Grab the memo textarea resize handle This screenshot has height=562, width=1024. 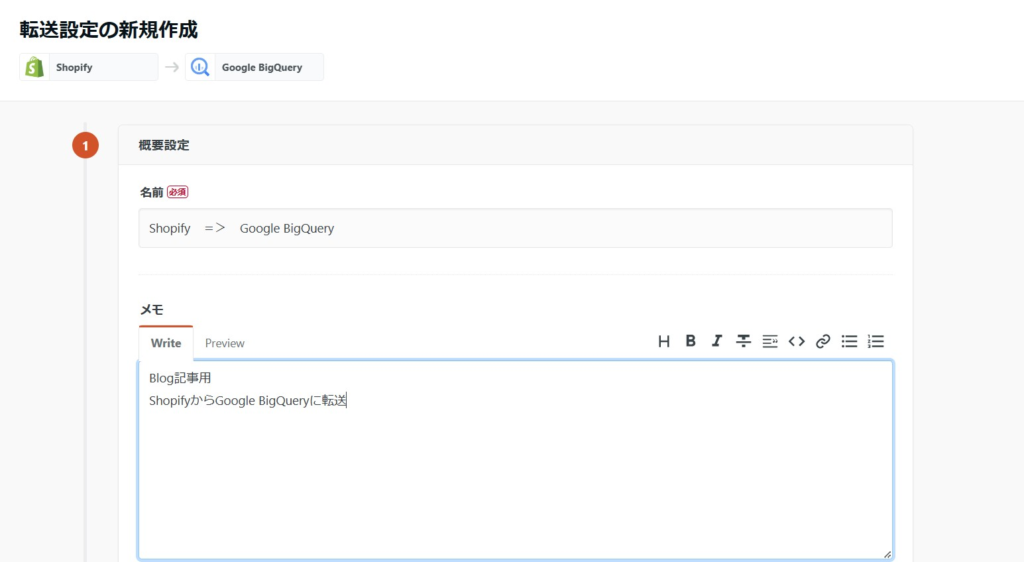click(x=886, y=553)
